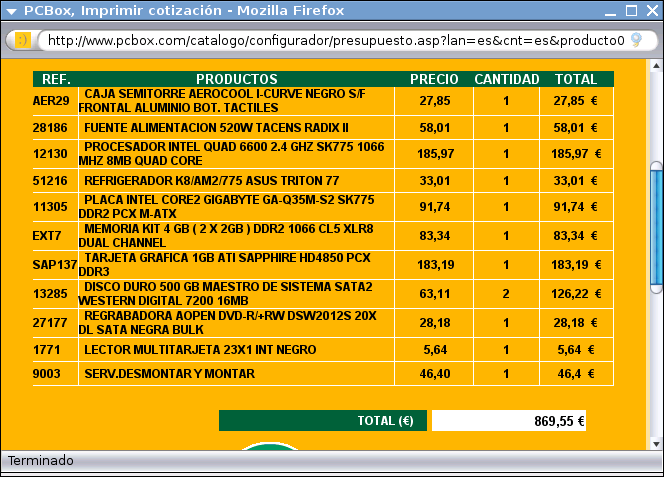Open the window menu arrow in title bar
This screenshot has width=664, height=477.
click(11, 11)
